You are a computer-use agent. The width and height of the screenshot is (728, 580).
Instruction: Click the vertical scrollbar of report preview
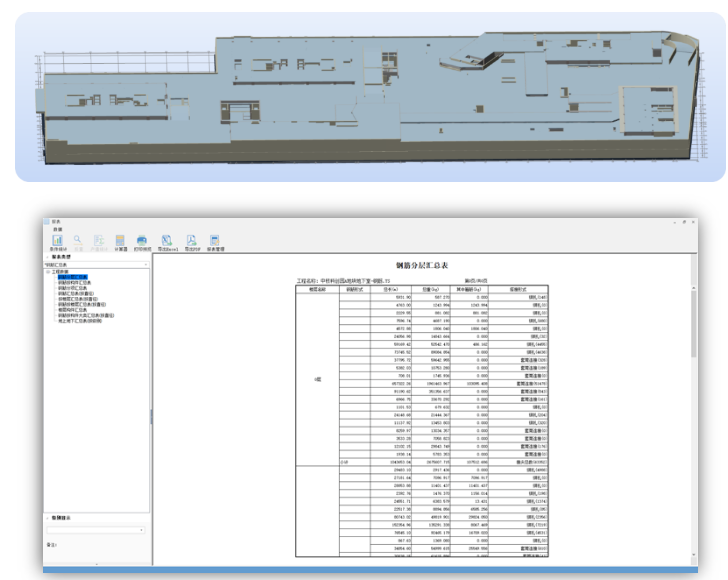pyautogui.click(x=694, y=409)
